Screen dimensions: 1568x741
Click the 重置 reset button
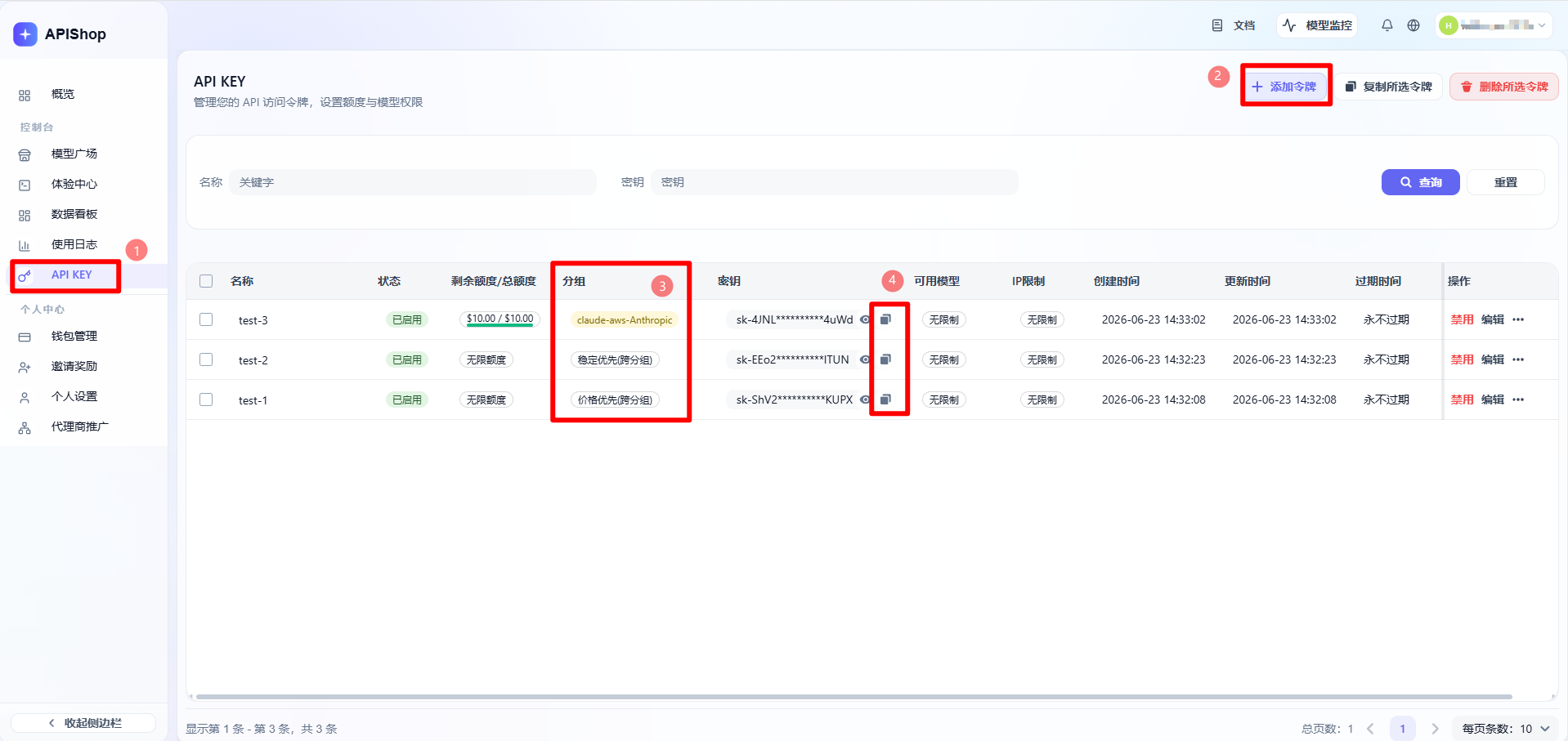[x=1506, y=182]
